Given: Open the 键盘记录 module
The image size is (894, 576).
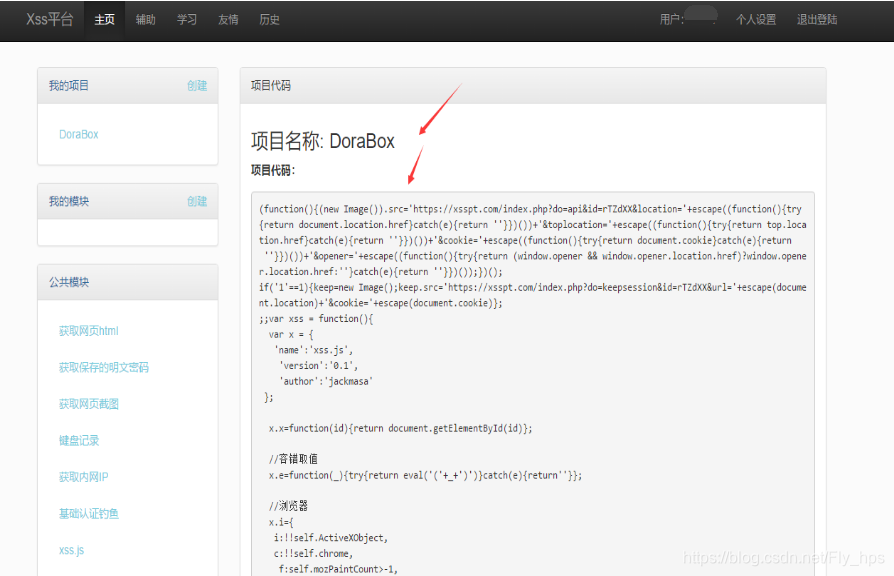Looking at the screenshot, I should (79, 440).
